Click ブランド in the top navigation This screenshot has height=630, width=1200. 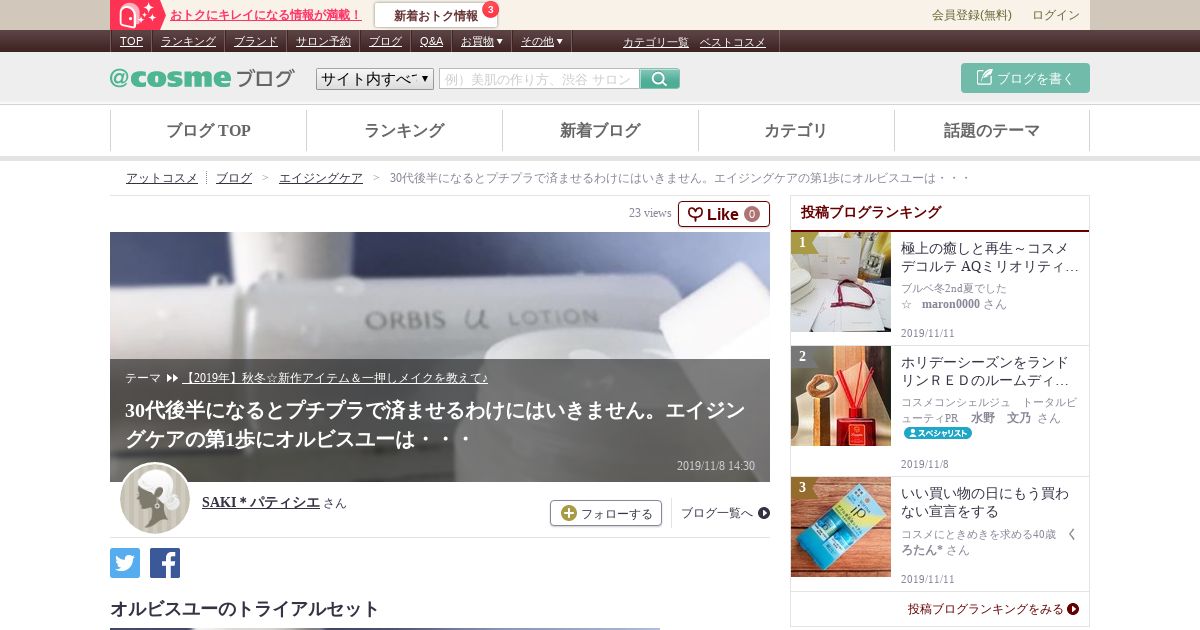tap(256, 41)
